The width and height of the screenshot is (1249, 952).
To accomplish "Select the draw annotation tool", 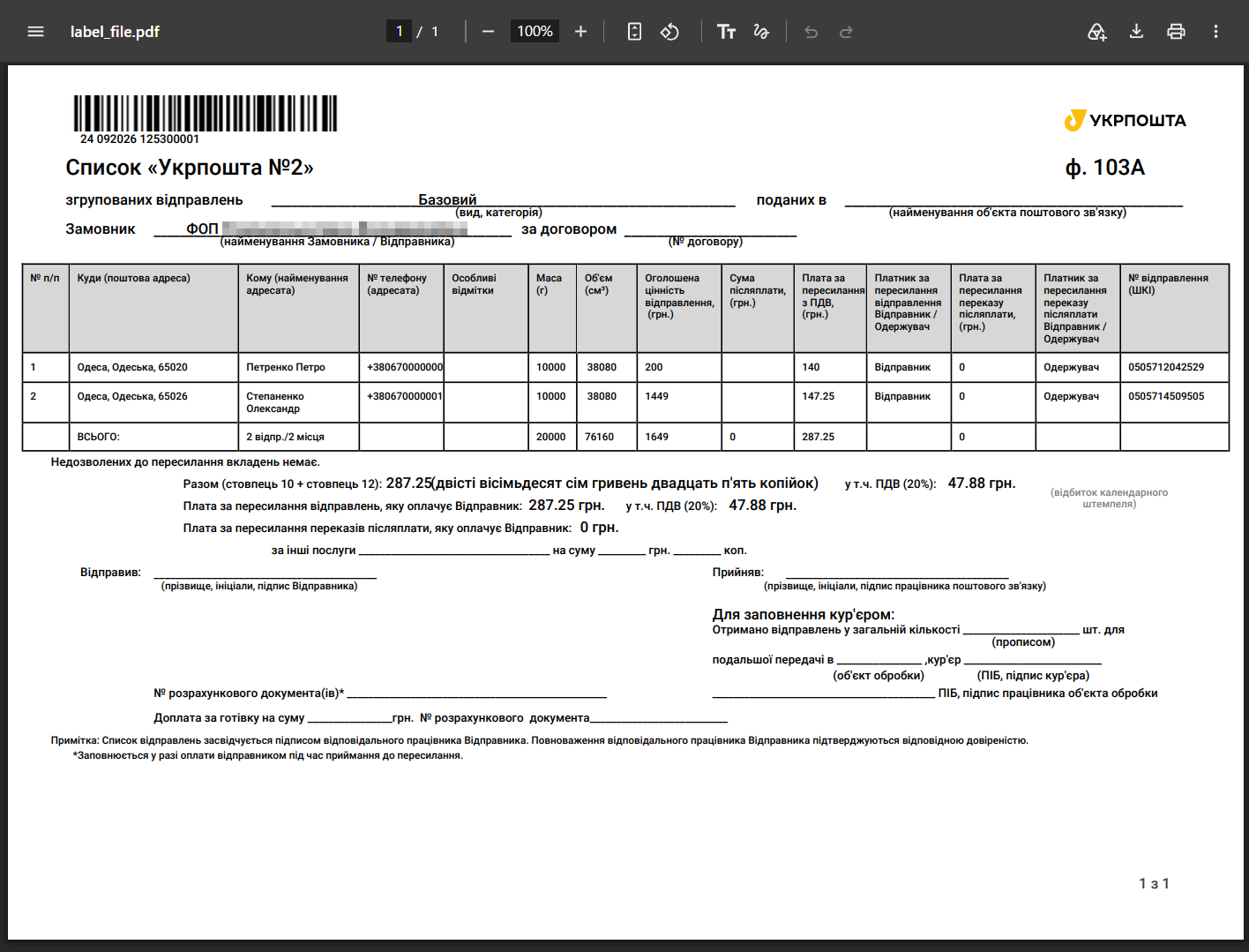I will click(x=761, y=32).
